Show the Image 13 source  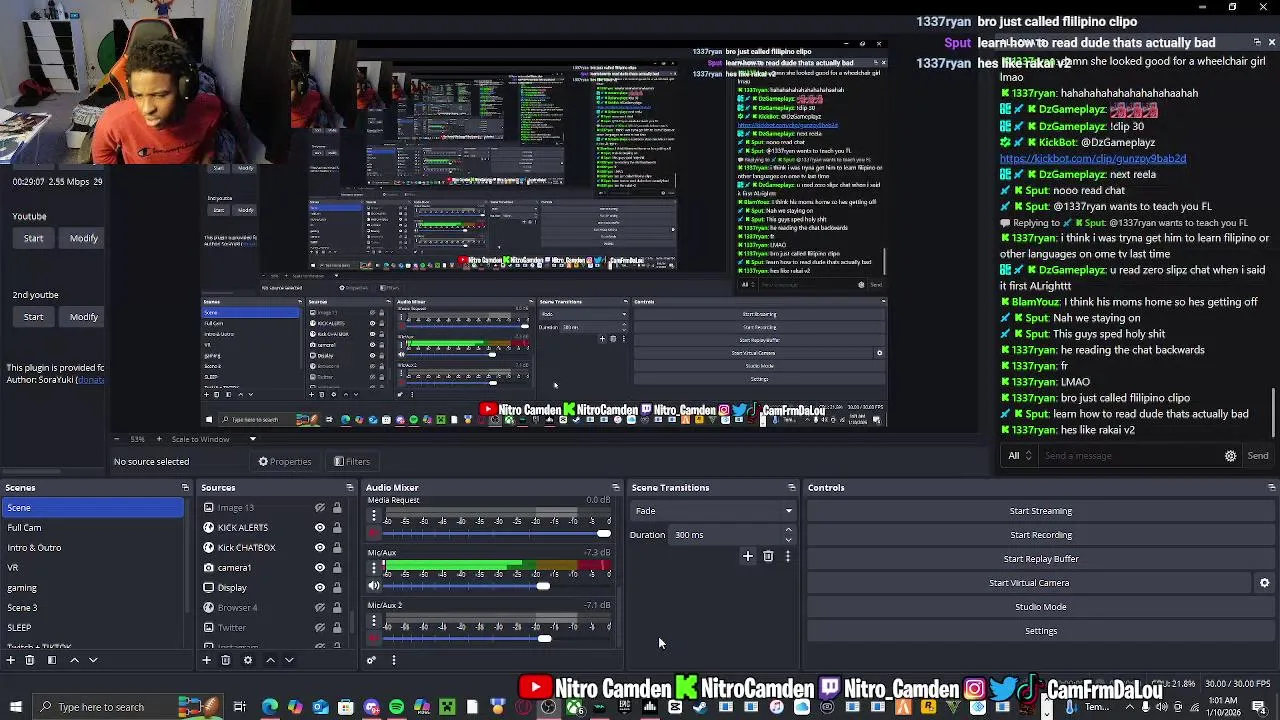pyautogui.click(x=320, y=508)
